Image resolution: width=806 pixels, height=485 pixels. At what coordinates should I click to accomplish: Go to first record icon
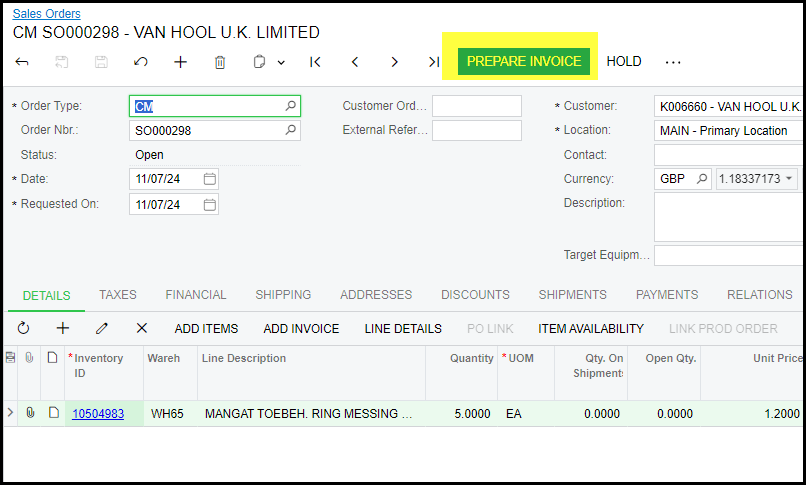[x=315, y=62]
